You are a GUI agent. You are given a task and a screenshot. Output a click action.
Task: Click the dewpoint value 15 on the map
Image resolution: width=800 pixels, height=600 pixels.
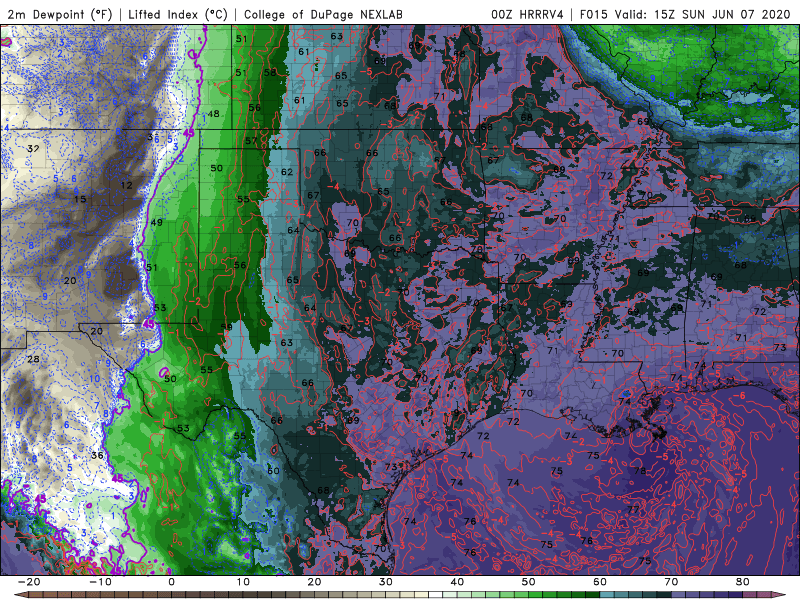click(80, 199)
